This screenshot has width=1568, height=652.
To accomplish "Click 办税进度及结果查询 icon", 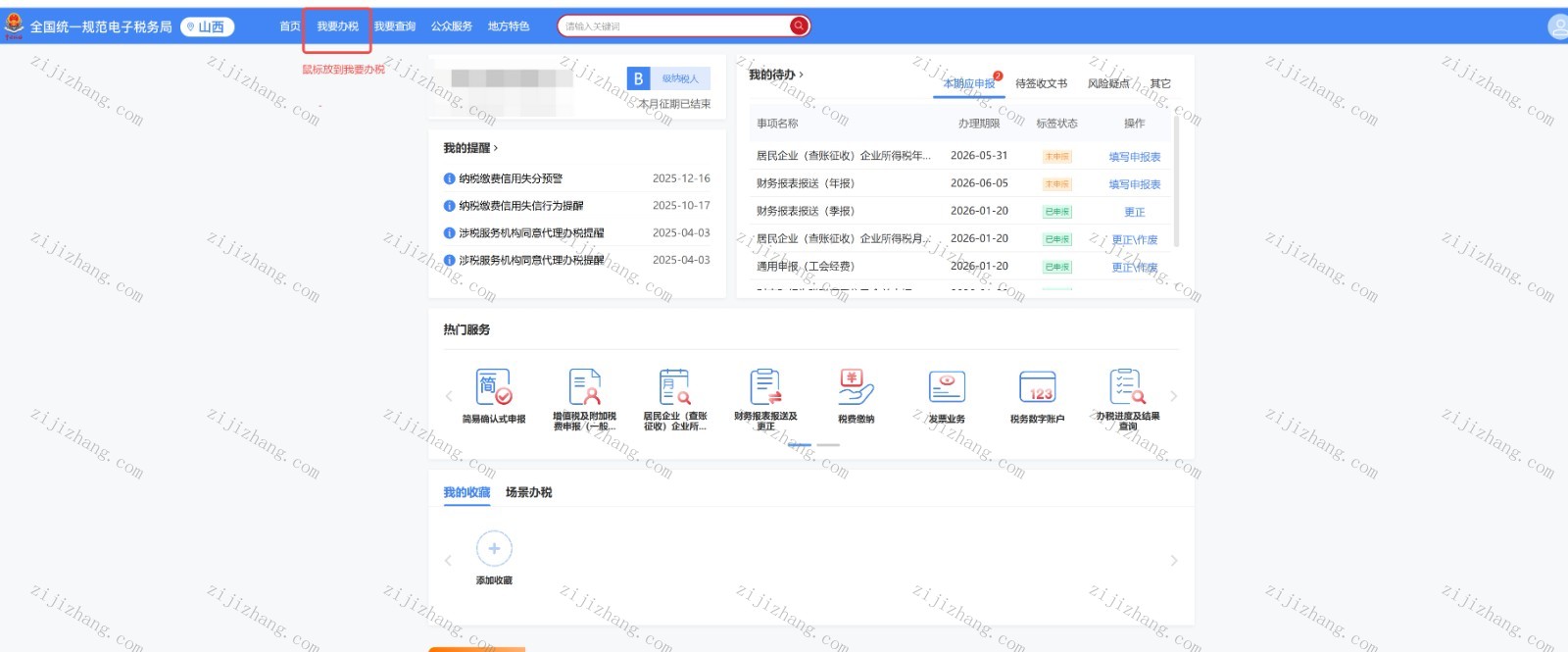I will tap(1127, 388).
